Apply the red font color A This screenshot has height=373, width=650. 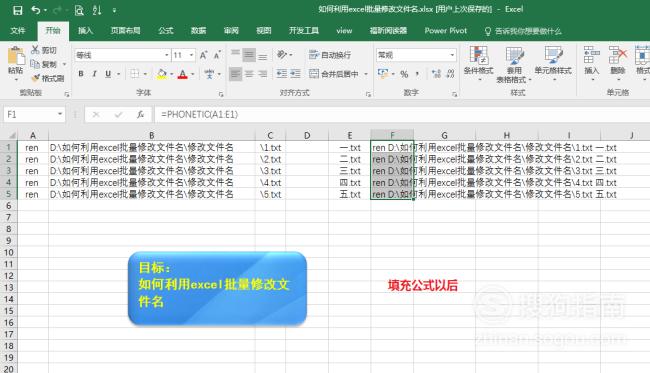click(182, 74)
